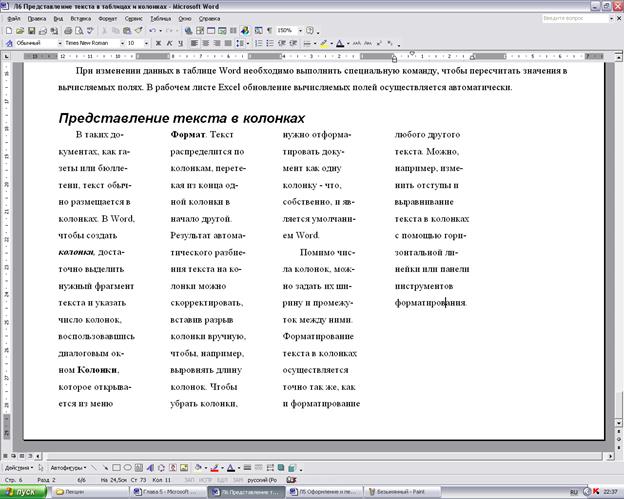Screen dimensions: 624x499
Task: Open the Styles and Formatting pane
Action: tap(9, 43)
